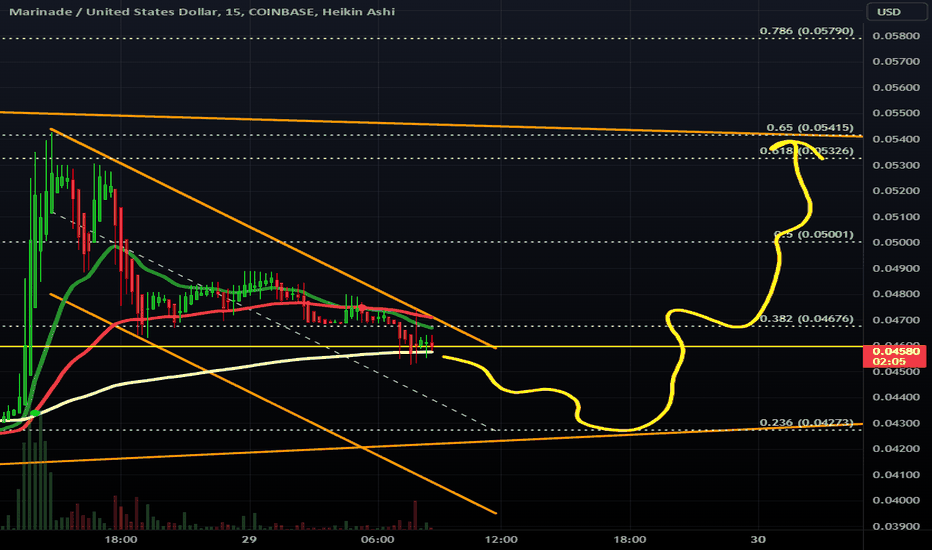Screen dimensions: 932x550
Task: Click the 0.04900 price axis label
Action: 896,268
